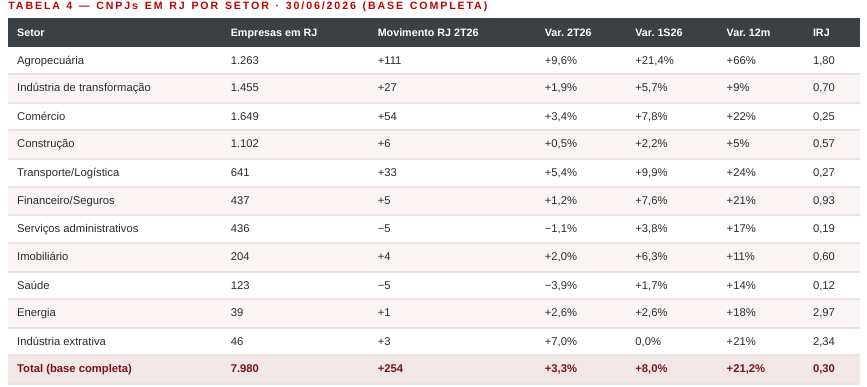Click the Var. 2T26 column header
This screenshot has width=867, height=387.
point(568,33)
